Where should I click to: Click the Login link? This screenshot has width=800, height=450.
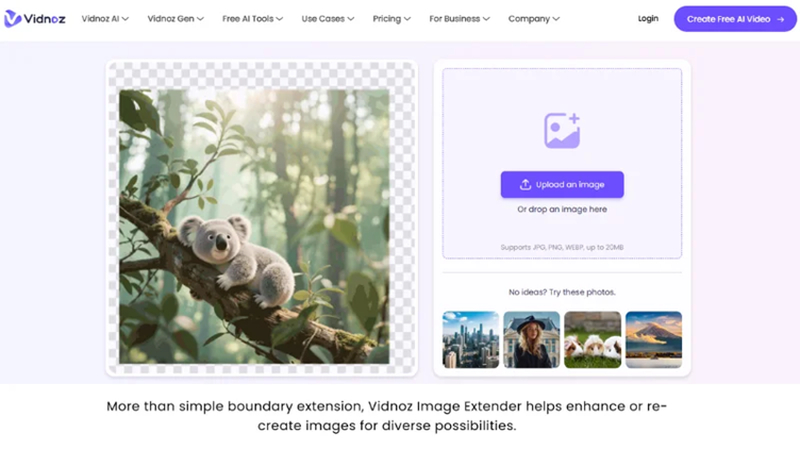pos(648,18)
